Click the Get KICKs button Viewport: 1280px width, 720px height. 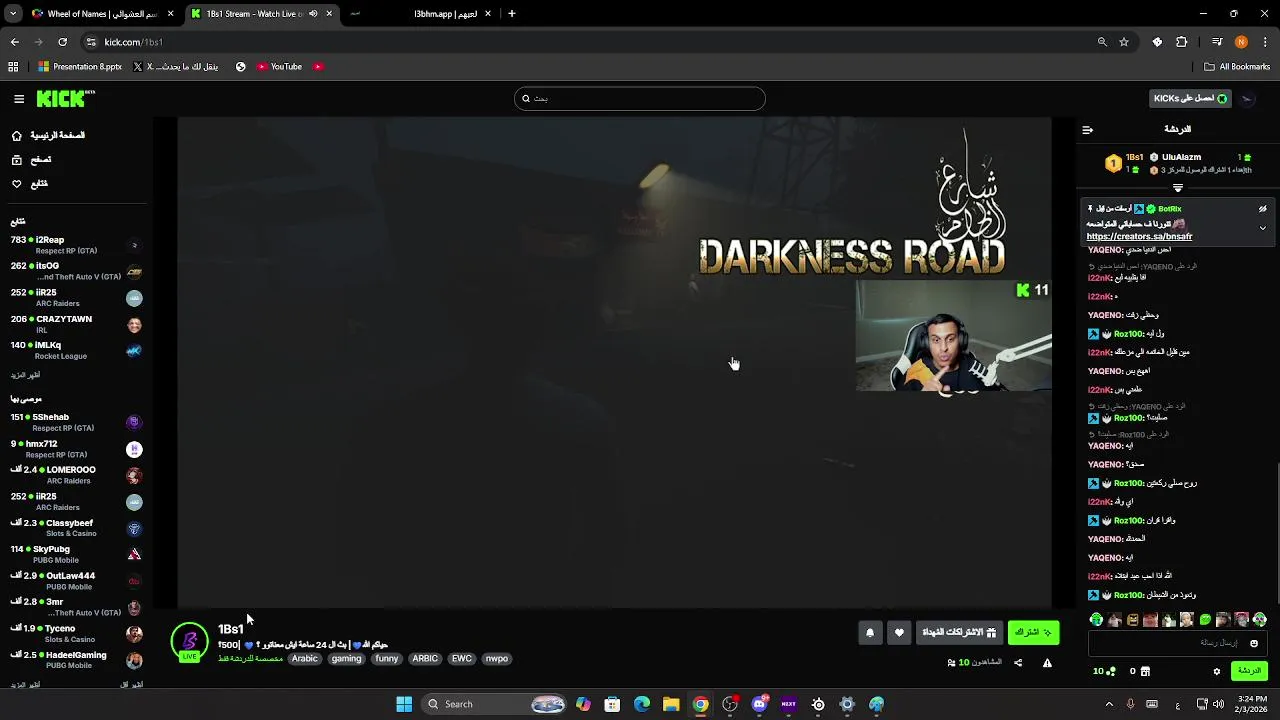1190,98
